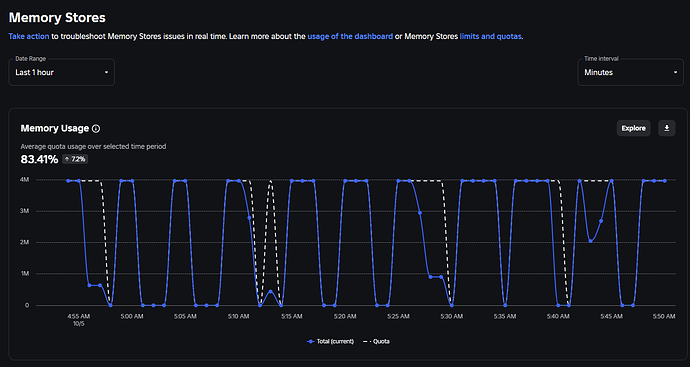Click the 4M y-axis label
This screenshot has width=690, height=367.
pos(25,180)
